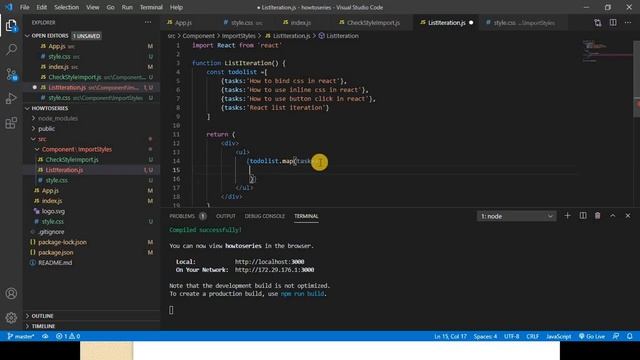Click the Spaces: 4 indentation setting

[485, 336]
